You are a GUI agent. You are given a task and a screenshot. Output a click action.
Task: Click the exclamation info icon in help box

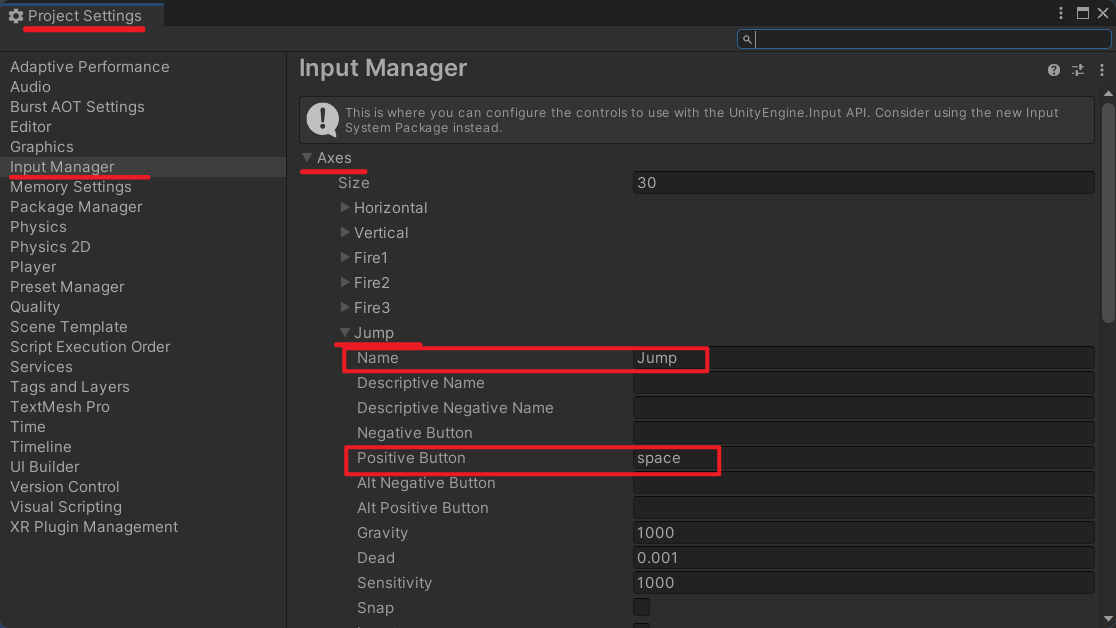click(322, 119)
